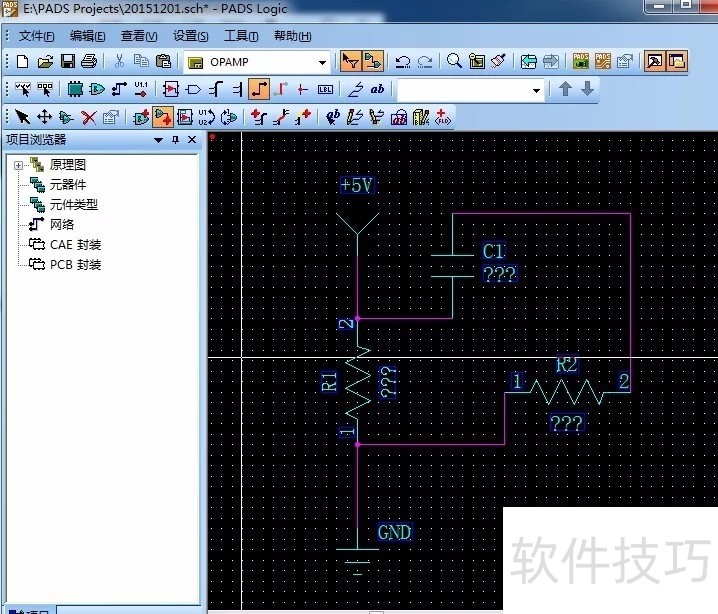Redo the last undone action

click(x=425, y=61)
